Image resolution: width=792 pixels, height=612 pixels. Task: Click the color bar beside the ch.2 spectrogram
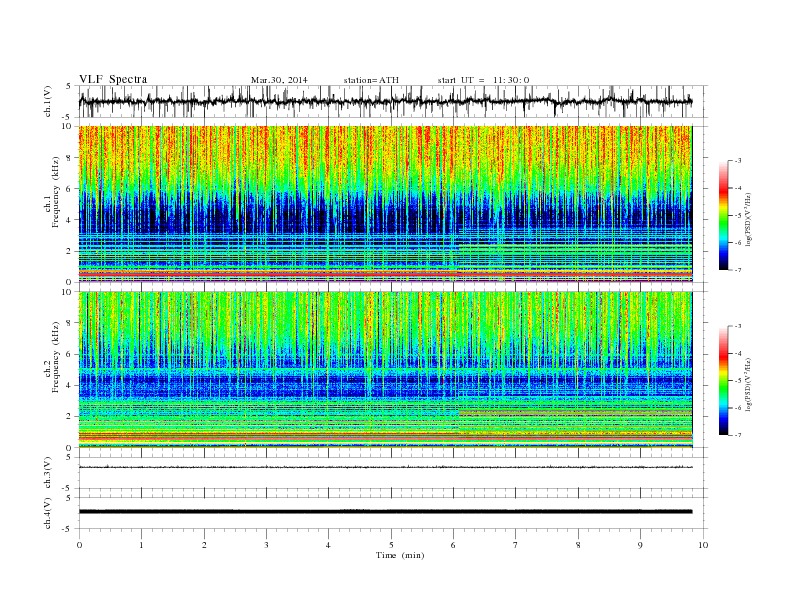(724, 380)
